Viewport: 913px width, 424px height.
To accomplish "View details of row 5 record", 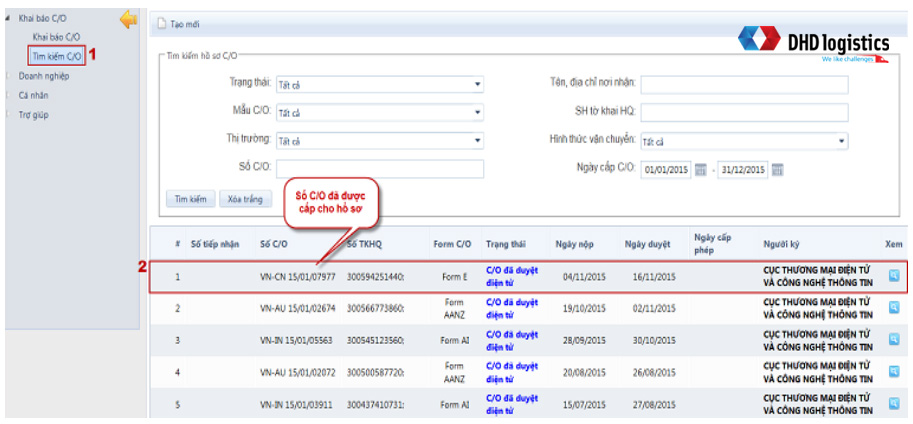I will [x=894, y=404].
